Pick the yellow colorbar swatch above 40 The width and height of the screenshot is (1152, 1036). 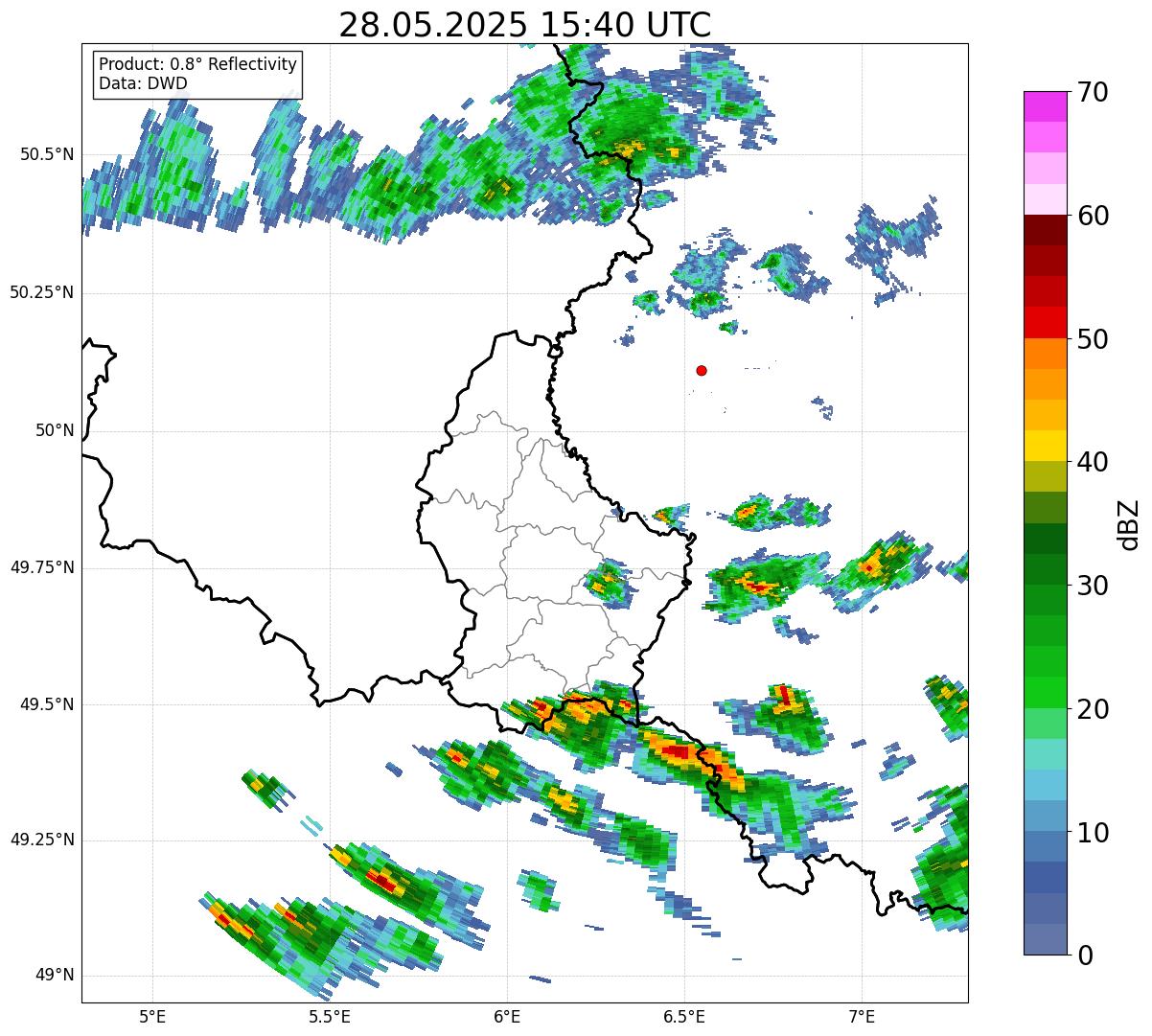coord(1046,446)
